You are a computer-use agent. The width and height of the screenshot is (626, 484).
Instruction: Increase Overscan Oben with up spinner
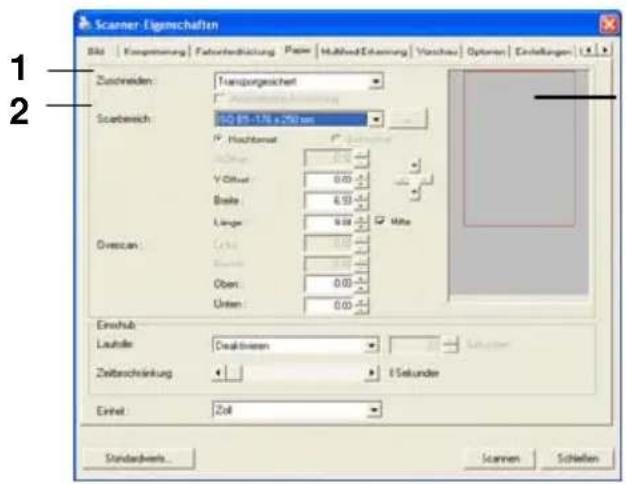click(x=361, y=280)
